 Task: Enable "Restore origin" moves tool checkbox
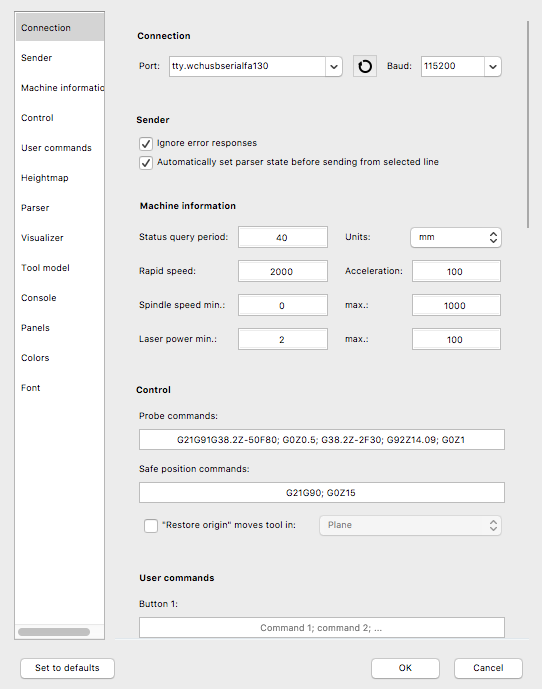(151, 526)
